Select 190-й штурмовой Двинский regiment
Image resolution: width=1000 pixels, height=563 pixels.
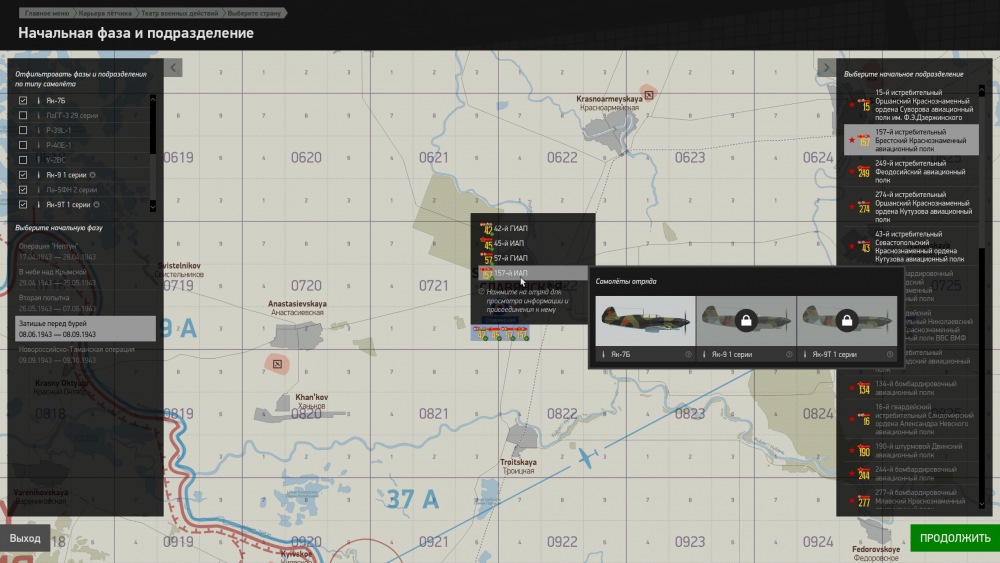[x=911, y=450]
